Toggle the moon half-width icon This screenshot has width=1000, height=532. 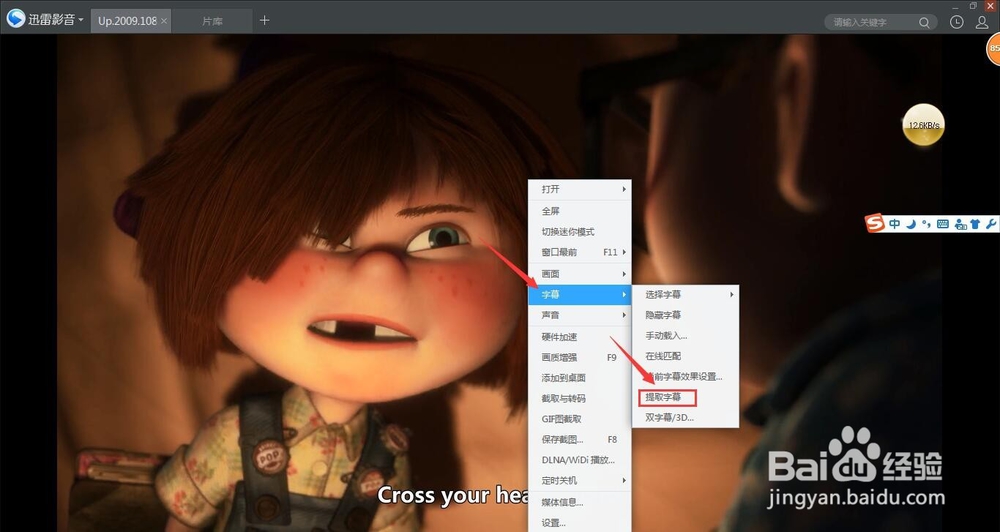912,224
